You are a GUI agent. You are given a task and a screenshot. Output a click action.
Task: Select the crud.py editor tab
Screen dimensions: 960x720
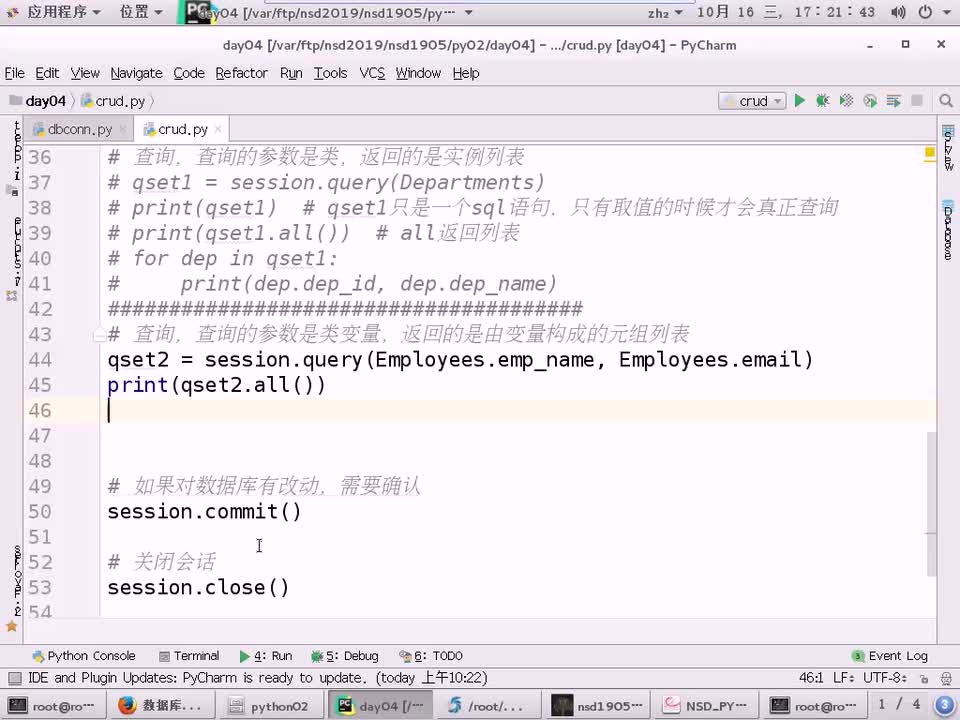pyautogui.click(x=182, y=130)
